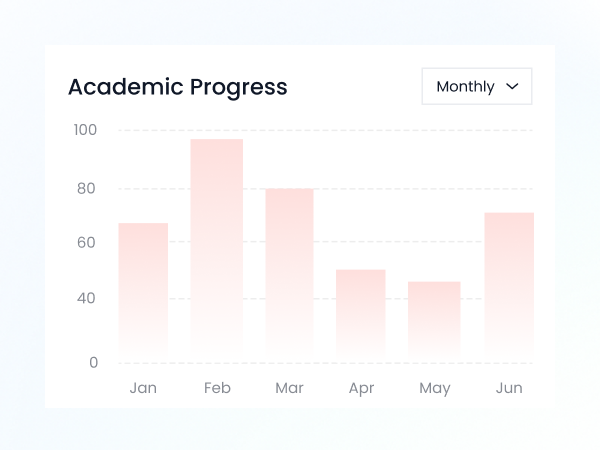The height and width of the screenshot is (450, 600).
Task: Click the Academic Progress title
Action: point(177,87)
